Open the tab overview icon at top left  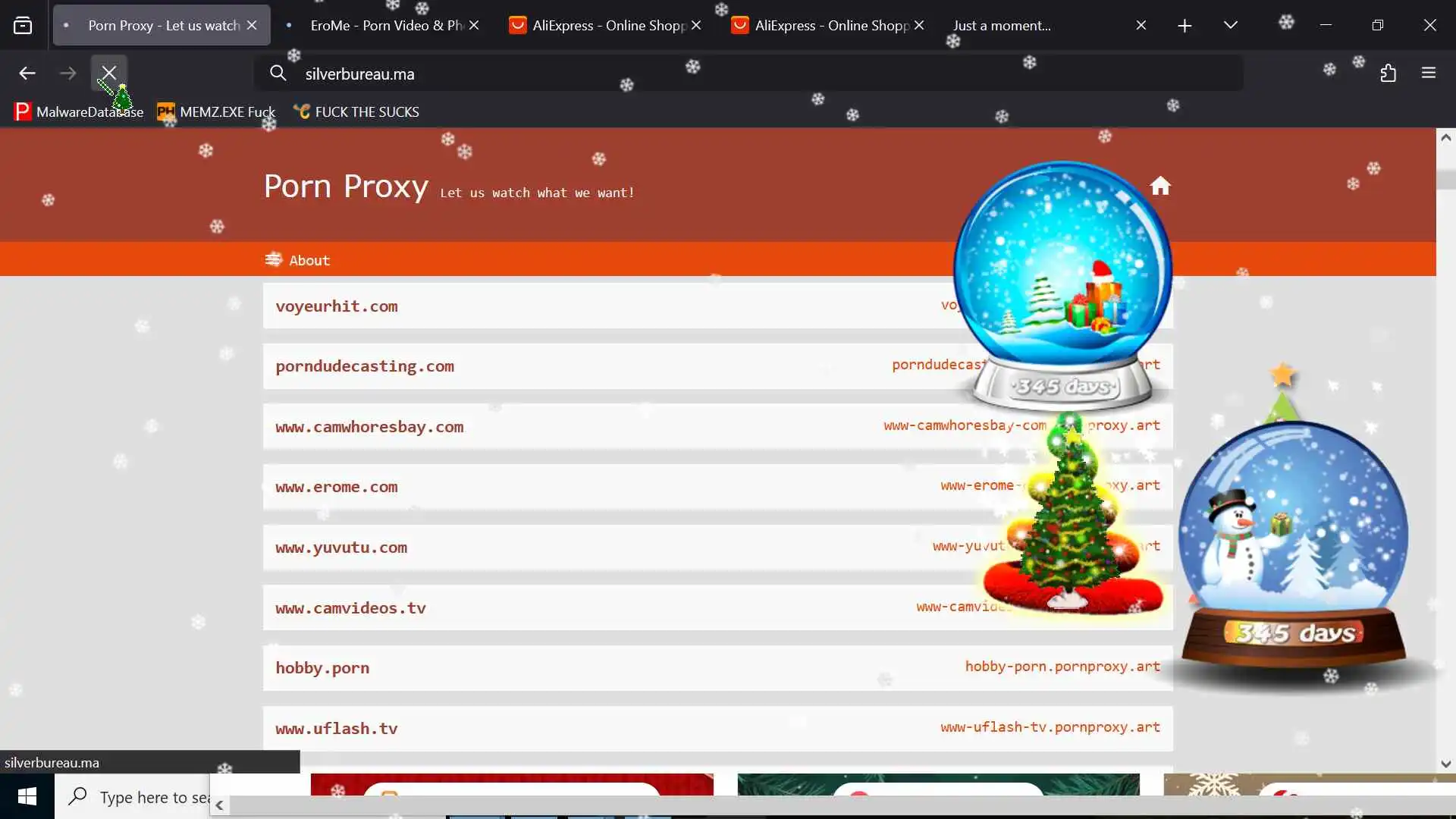(23, 26)
